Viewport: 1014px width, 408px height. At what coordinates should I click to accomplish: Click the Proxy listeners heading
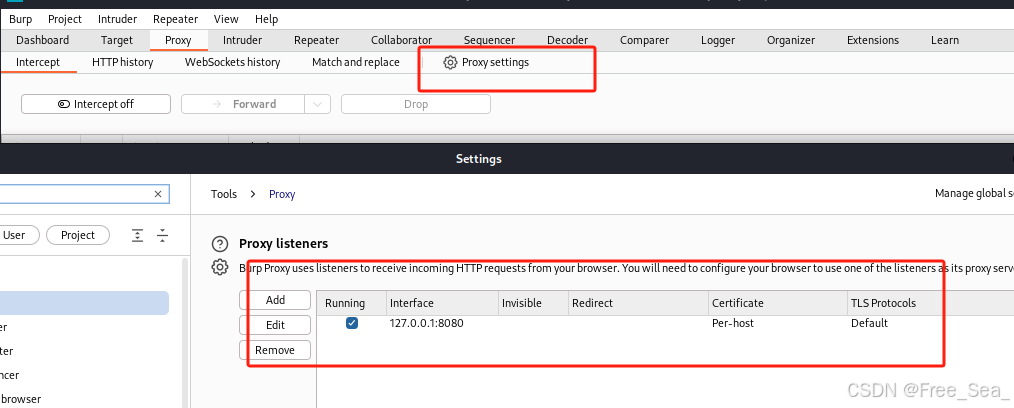283,244
